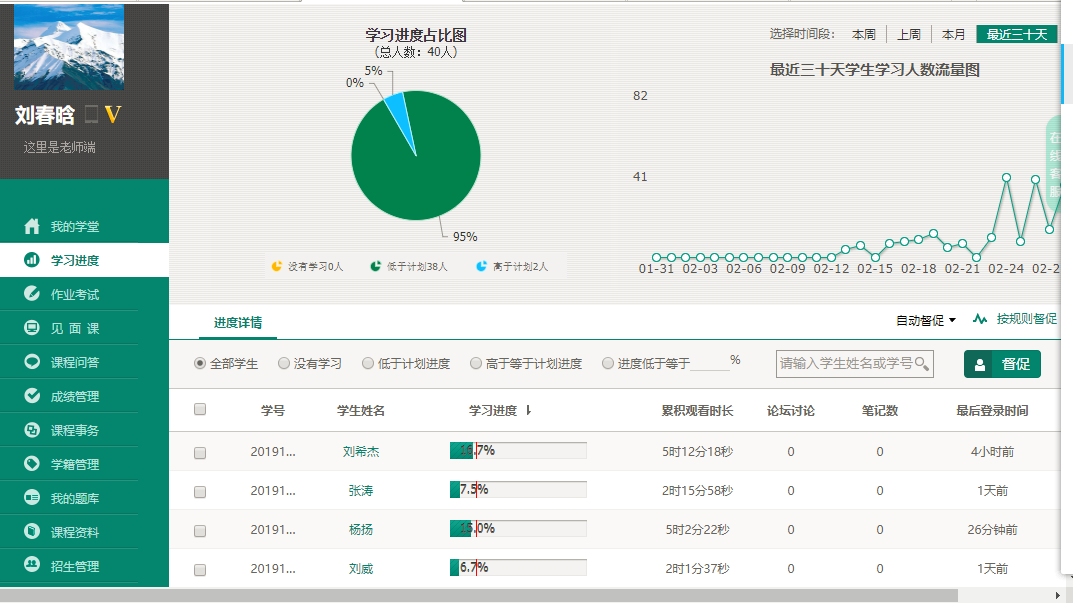This screenshot has height=603, width=1073.
Task: Open 见面课 via its sidebar icon
Action: [32, 329]
